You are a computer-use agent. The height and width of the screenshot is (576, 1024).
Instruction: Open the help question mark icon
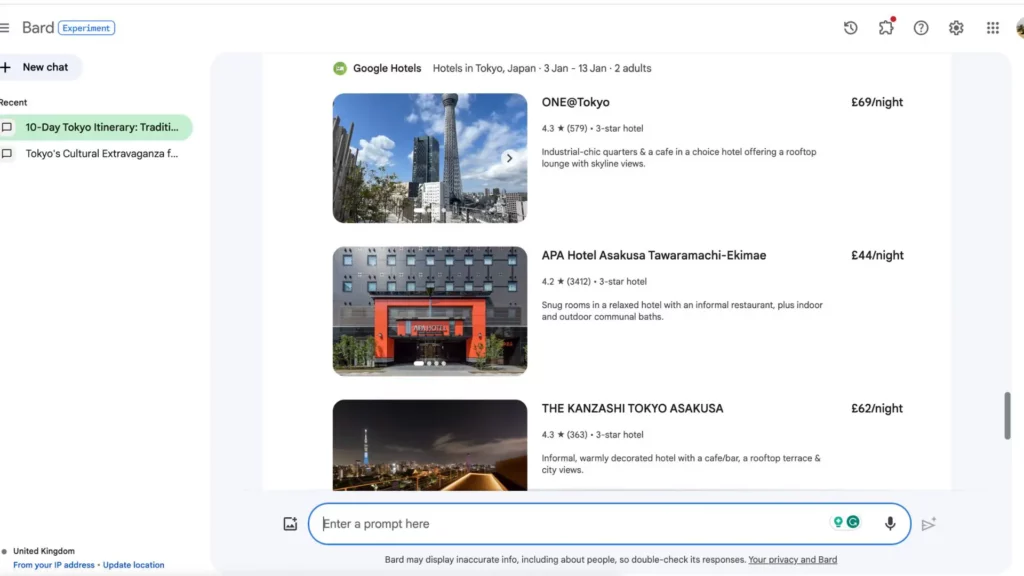(x=921, y=28)
